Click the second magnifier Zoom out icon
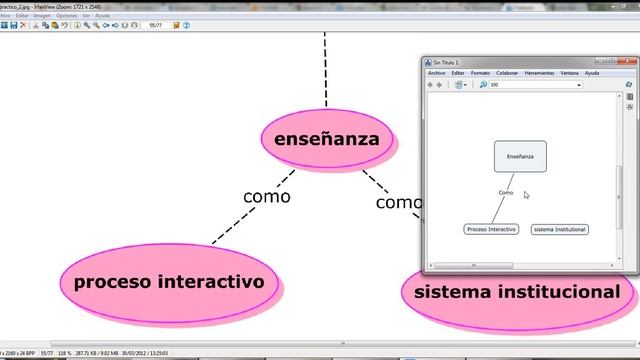Image resolution: width=640 pixels, height=360 pixels. pos(96,25)
